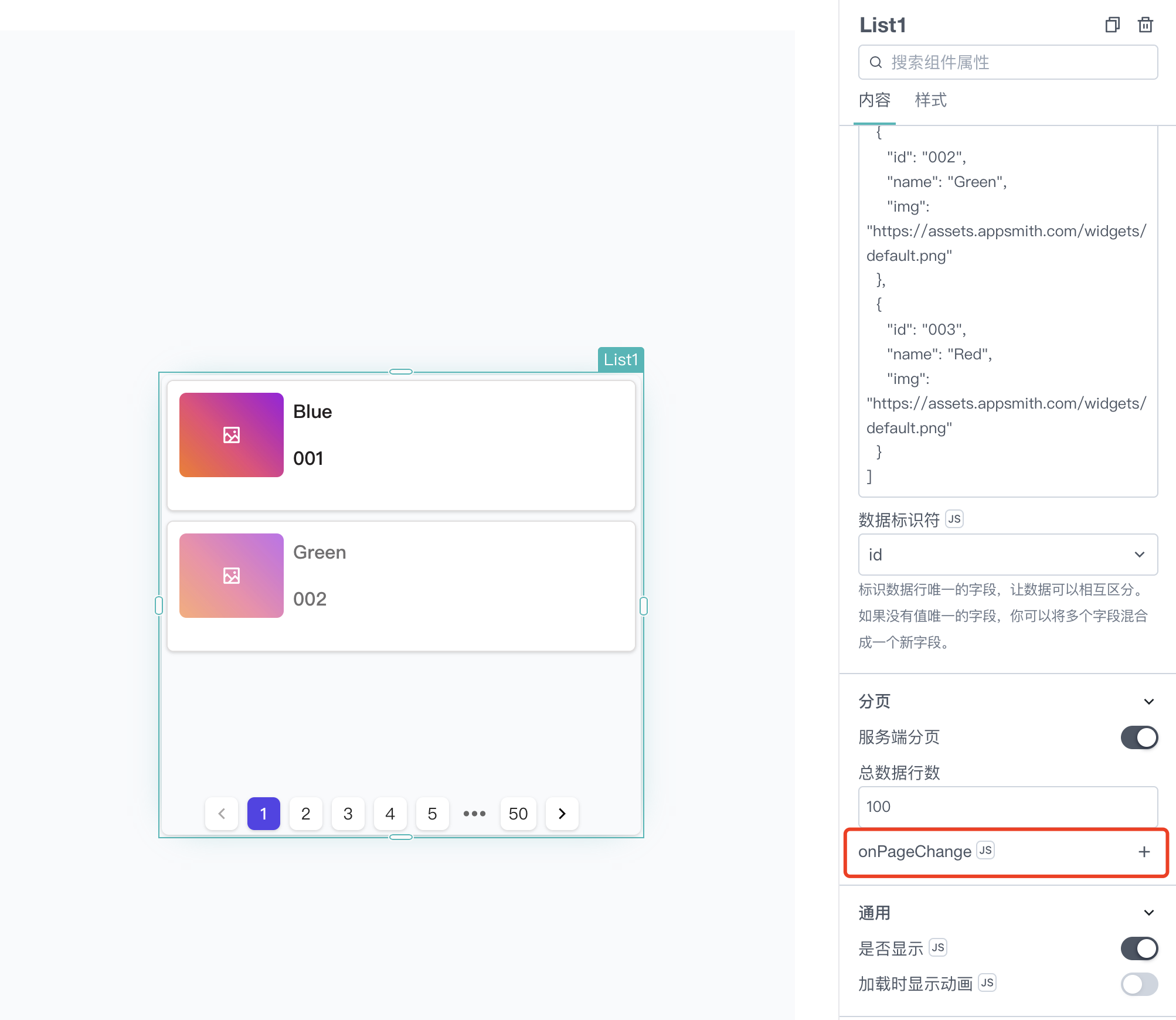The height and width of the screenshot is (1020, 1176).
Task: Go to page 50 in pagination
Action: tap(518, 814)
